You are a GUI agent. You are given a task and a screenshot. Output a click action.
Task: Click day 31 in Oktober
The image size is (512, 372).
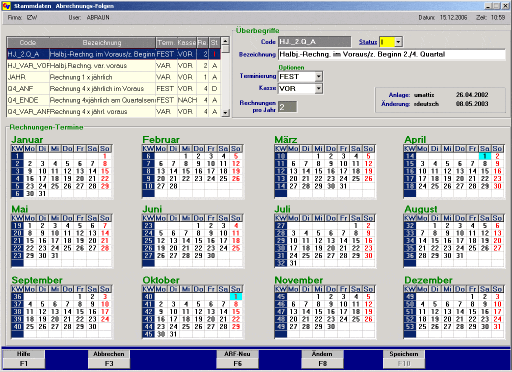[x=173, y=334]
